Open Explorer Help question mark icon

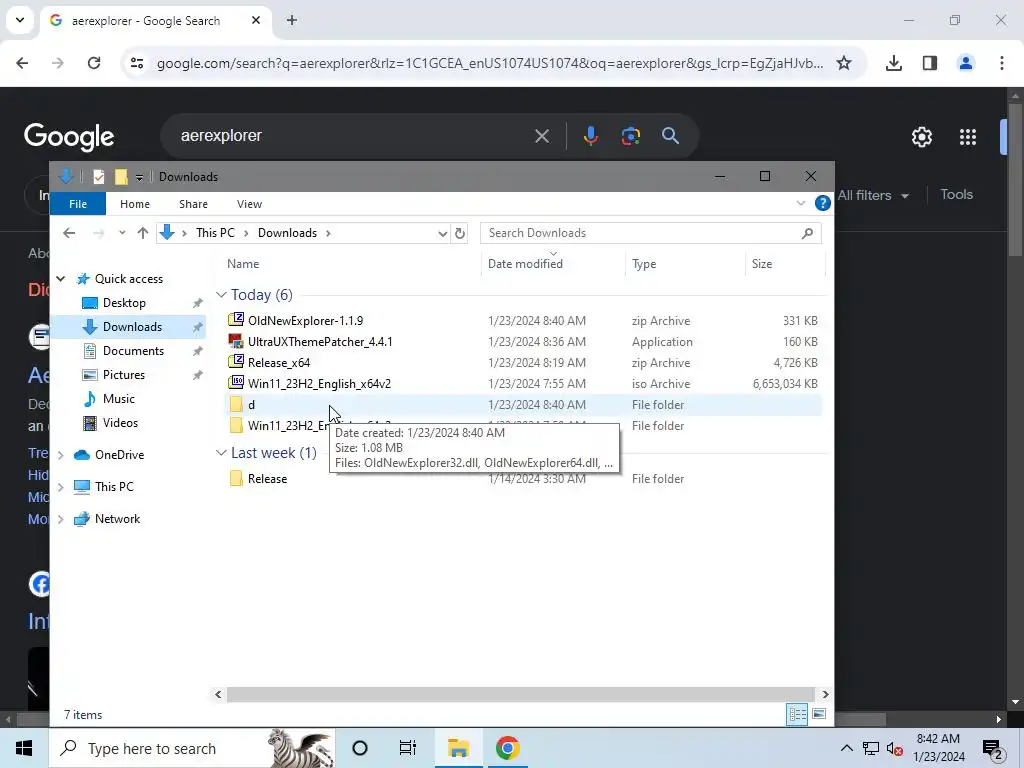click(823, 204)
